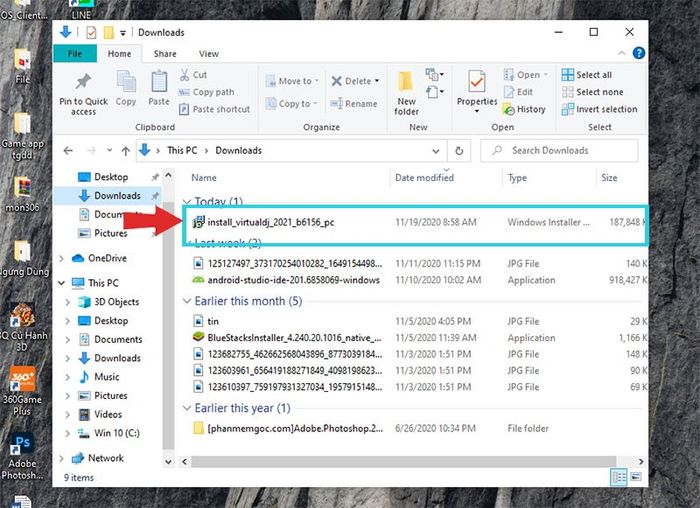This screenshot has height=508, width=700.
Task: Click Invert selection
Action: 600,109
